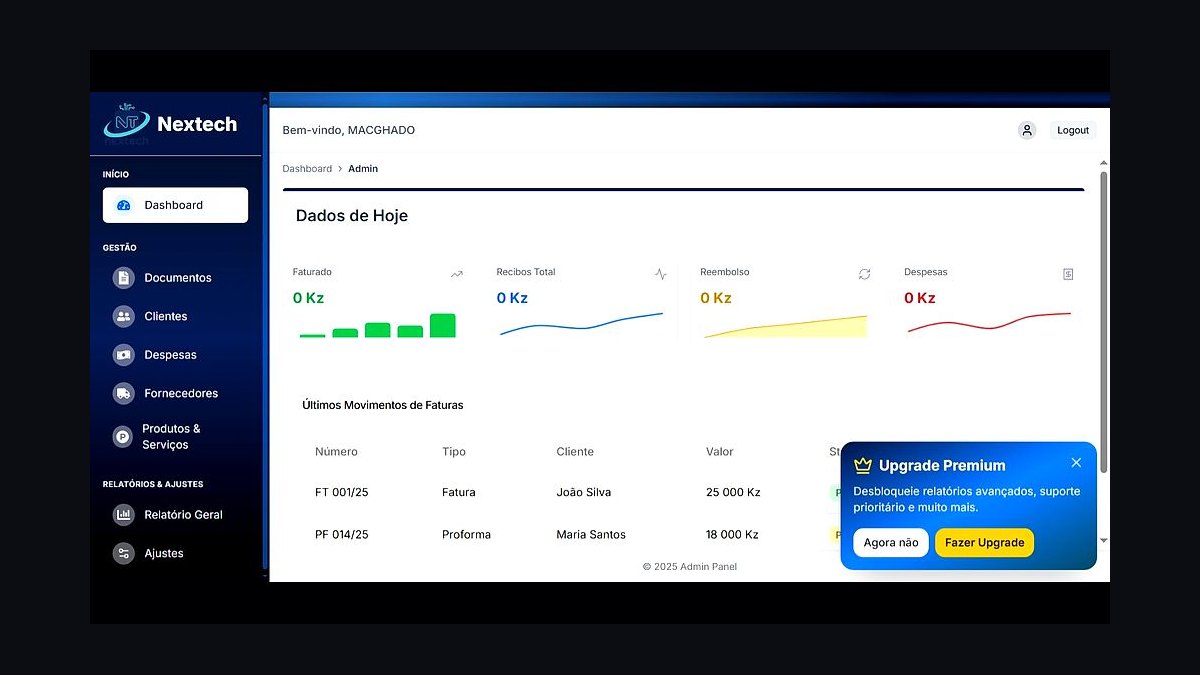
Task: Click the Ajustes sliders icon
Action: pyautogui.click(x=124, y=553)
